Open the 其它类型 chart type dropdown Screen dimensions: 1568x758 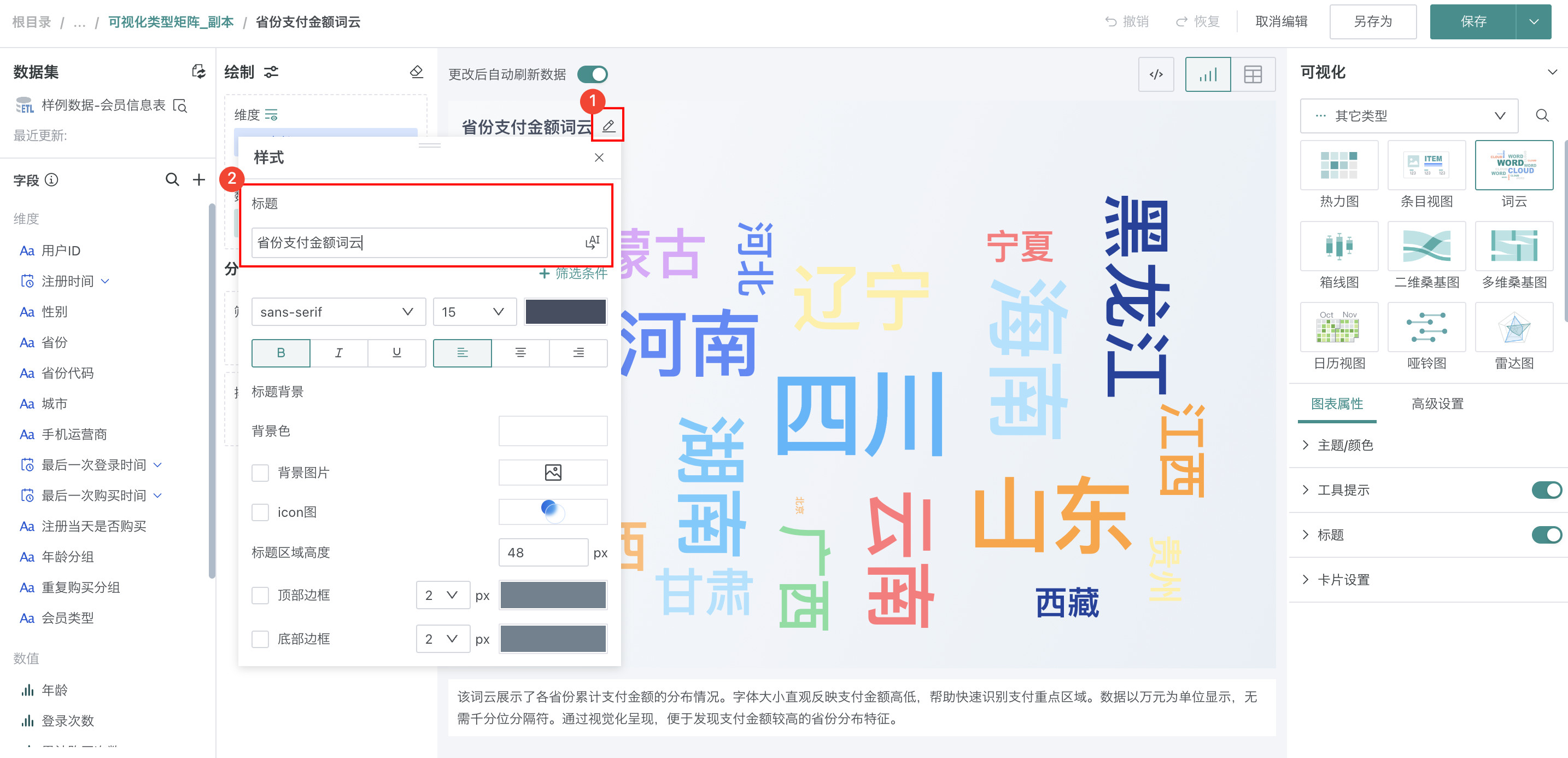coord(1408,116)
